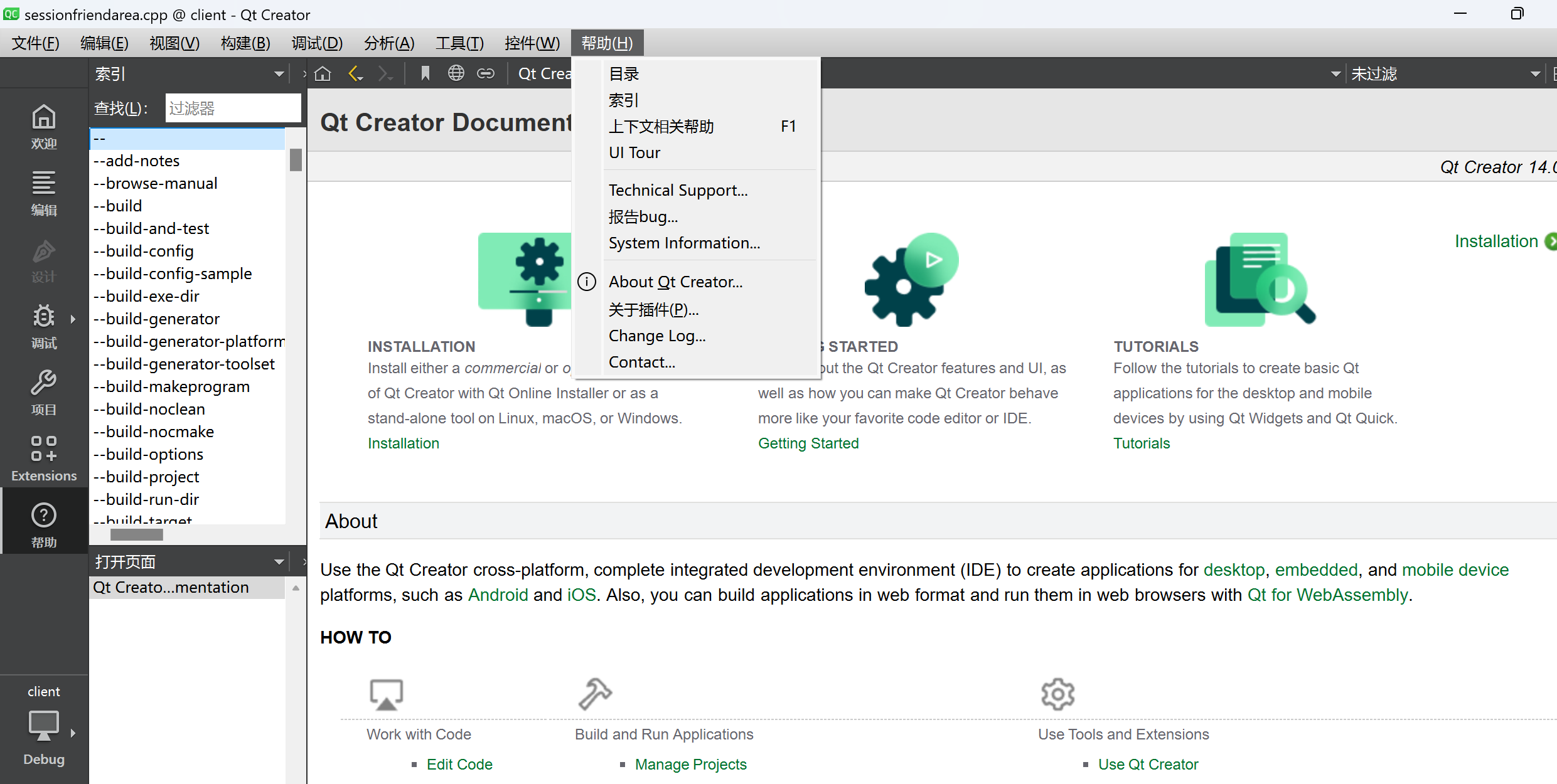Click the link chain icon in help toolbar
The image size is (1557, 784).
pyautogui.click(x=486, y=73)
